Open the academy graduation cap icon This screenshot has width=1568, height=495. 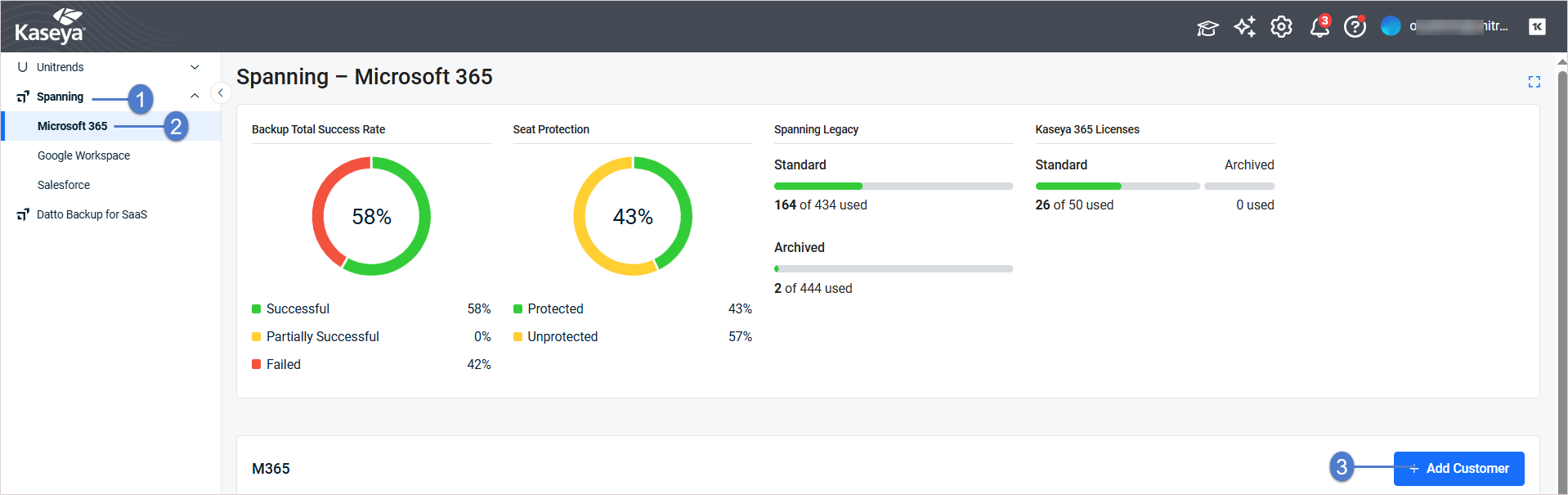(1207, 28)
